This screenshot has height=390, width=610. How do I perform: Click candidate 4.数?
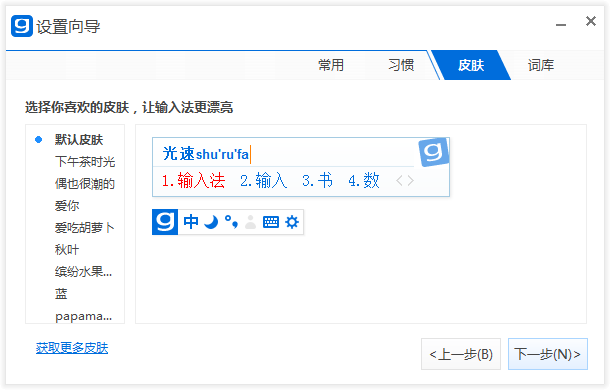364,181
